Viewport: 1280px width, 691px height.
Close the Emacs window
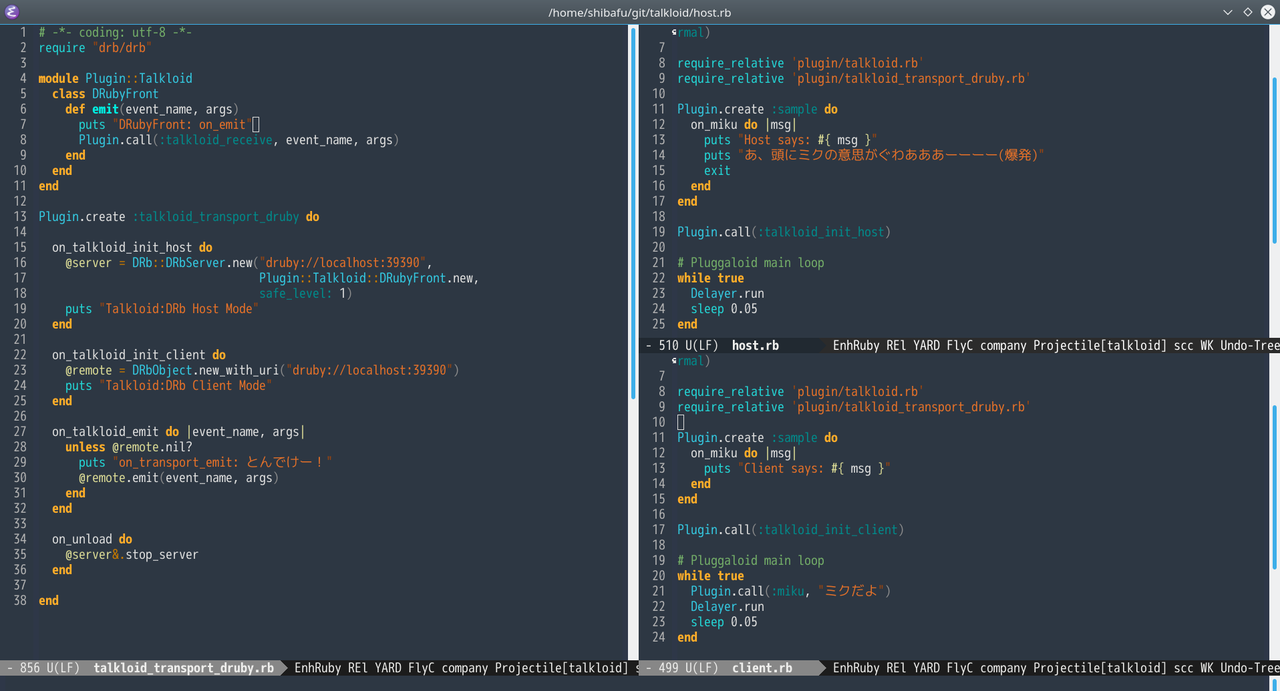(x=1267, y=12)
